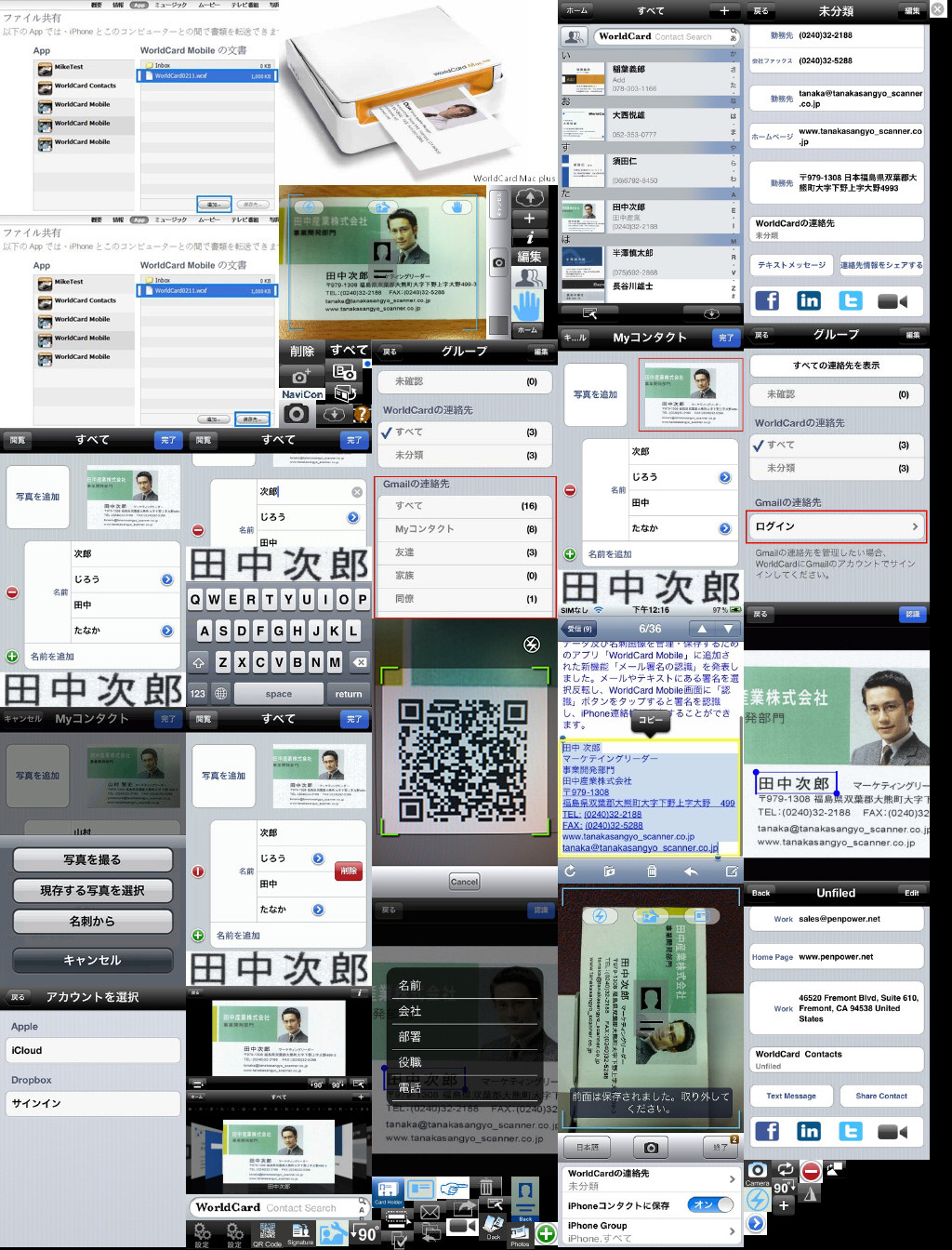
Task: Click the orange question mark help icon
Action: click(x=362, y=415)
